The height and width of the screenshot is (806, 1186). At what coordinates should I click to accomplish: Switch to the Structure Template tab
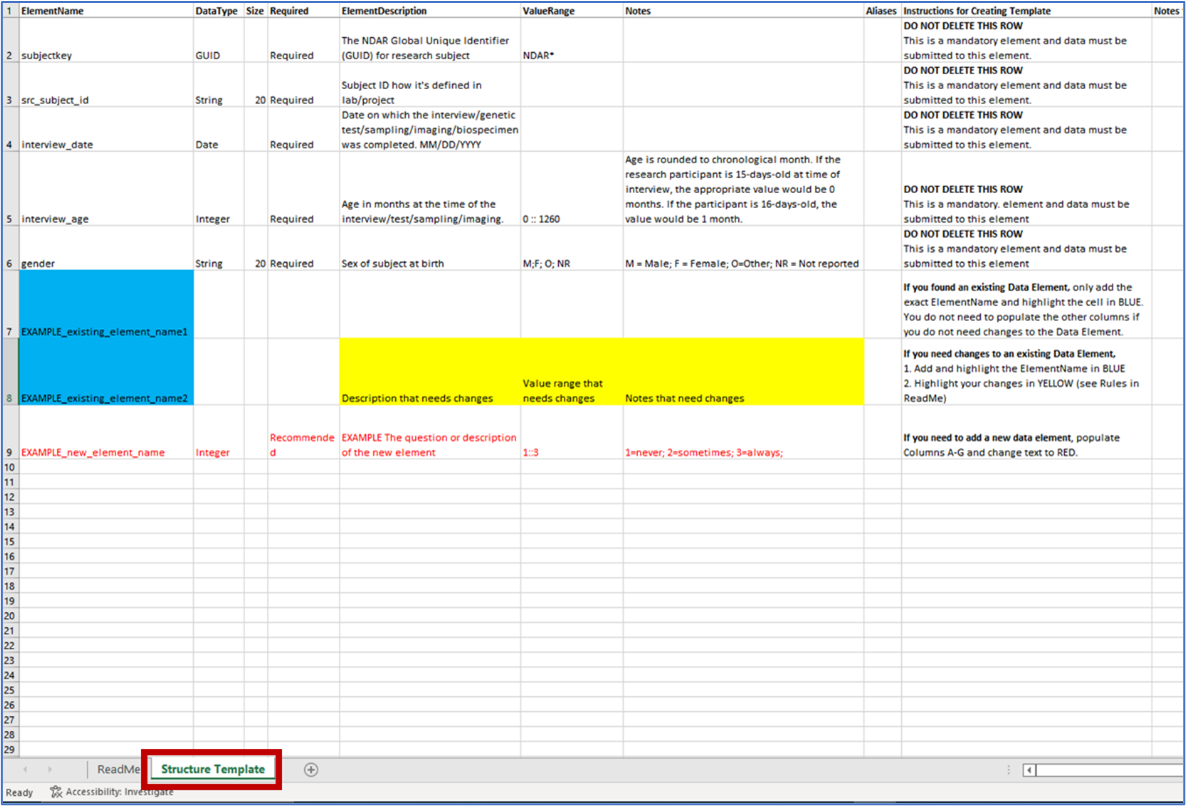click(x=213, y=769)
